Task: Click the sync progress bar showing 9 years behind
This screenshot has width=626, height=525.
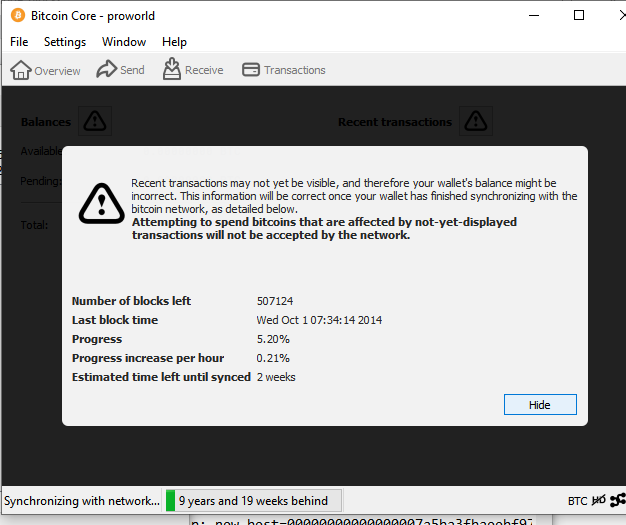Action: 253,501
